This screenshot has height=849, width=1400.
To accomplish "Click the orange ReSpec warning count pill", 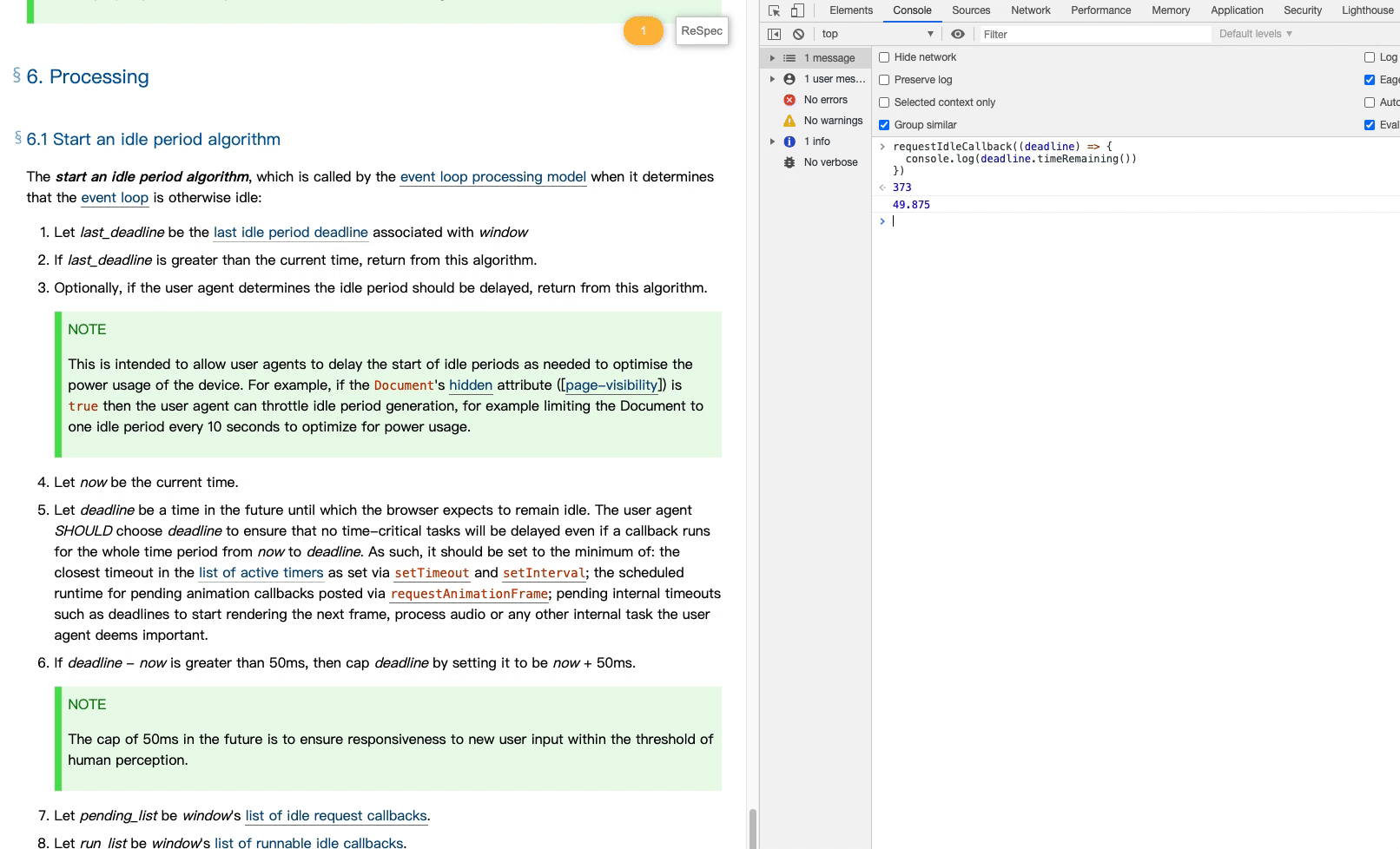I will point(643,31).
